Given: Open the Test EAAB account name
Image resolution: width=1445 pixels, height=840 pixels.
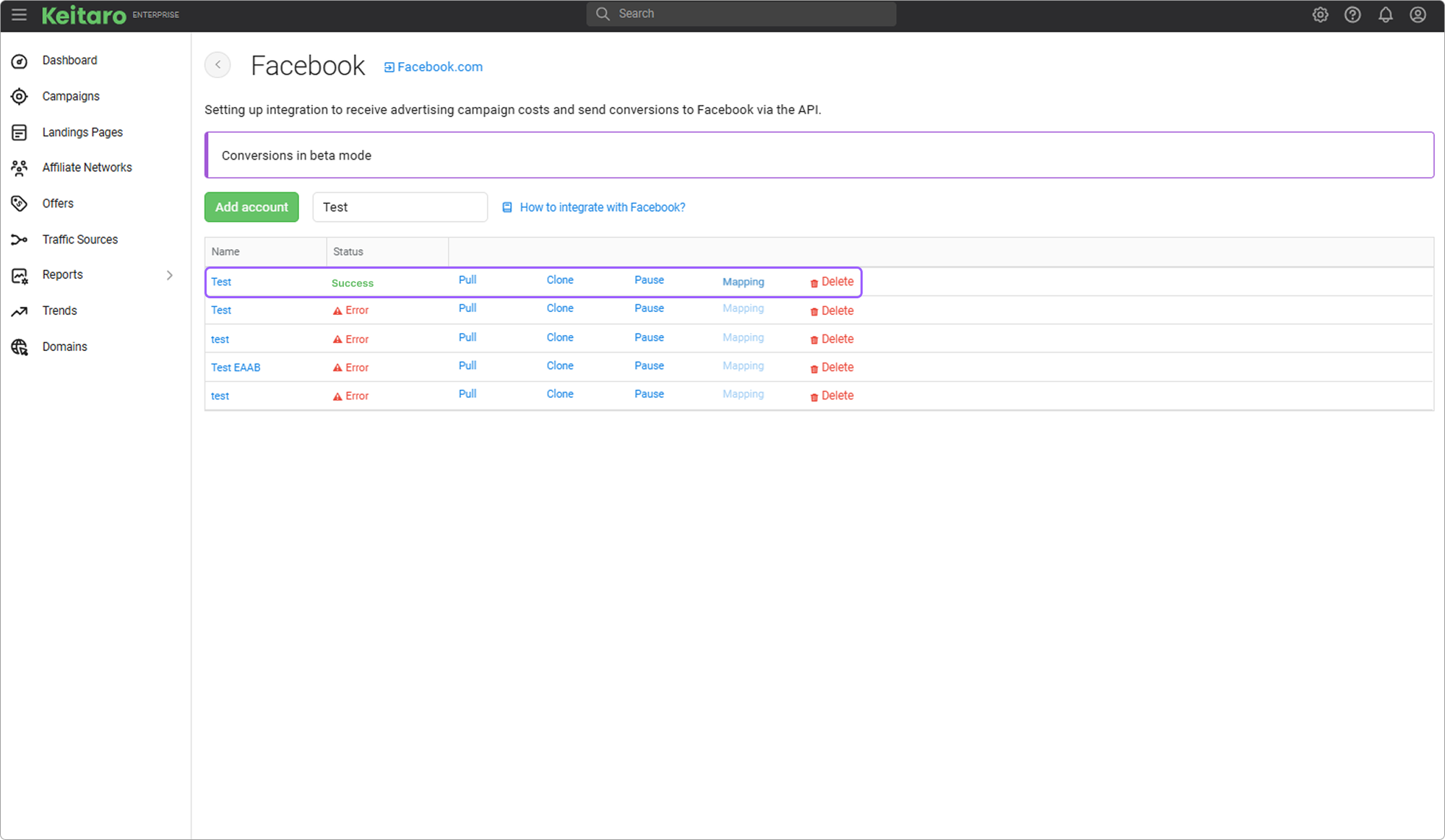Looking at the screenshot, I should 236,368.
